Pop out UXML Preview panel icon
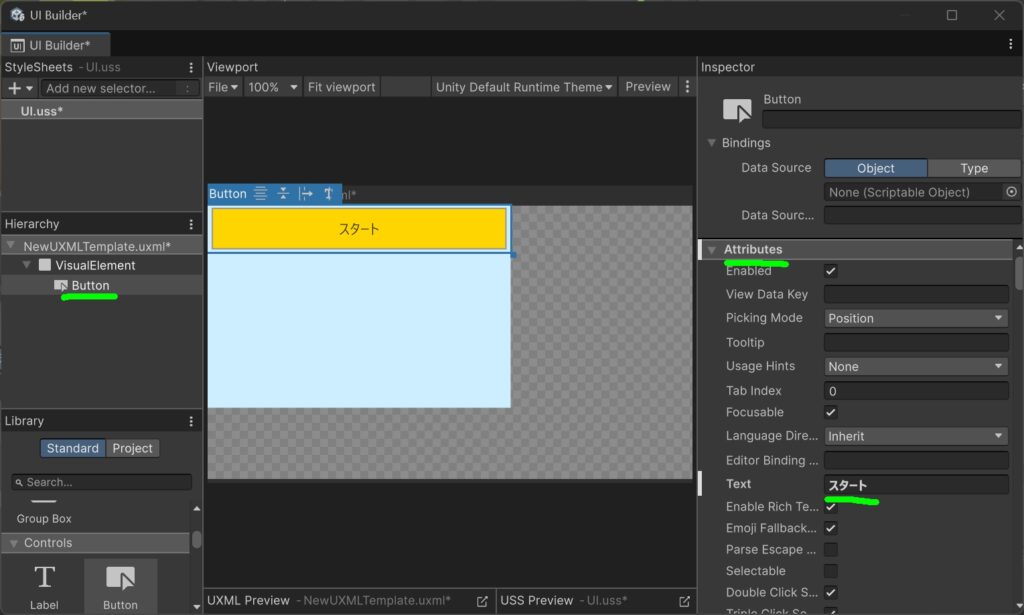Image resolution: width=1024 pixels, height=615 pixels. (x=482, y=601)
